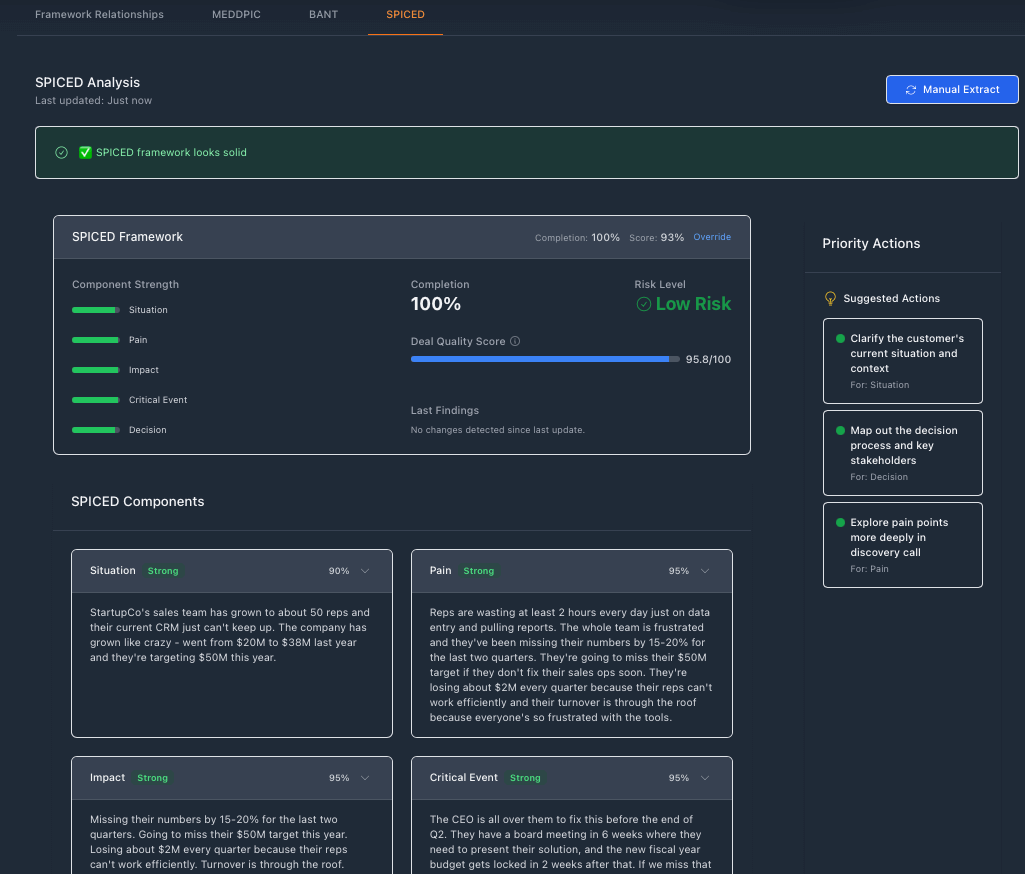Click the lightbulb icon beside Suggested Actions
Viewport: 1025px width, 874px height.
click(829, 298)
